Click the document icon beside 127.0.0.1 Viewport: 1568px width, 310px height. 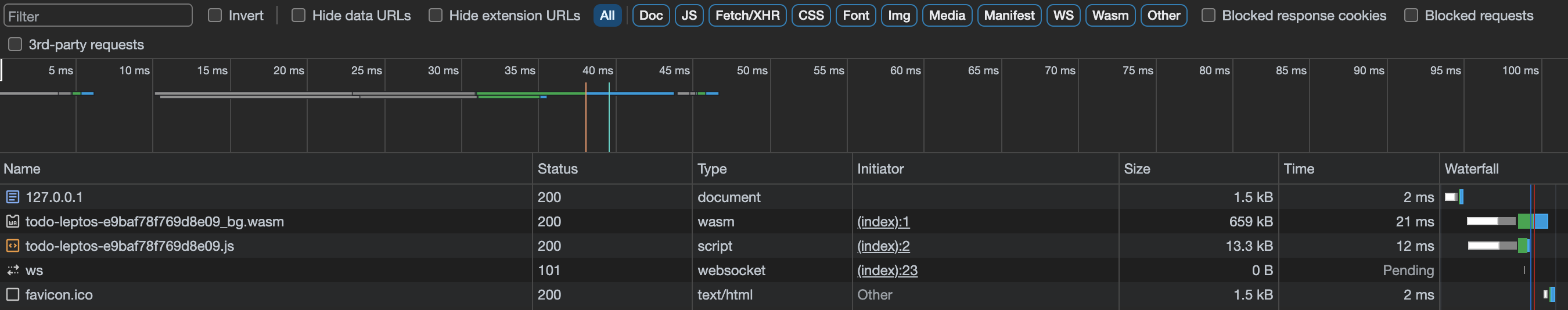12,197
